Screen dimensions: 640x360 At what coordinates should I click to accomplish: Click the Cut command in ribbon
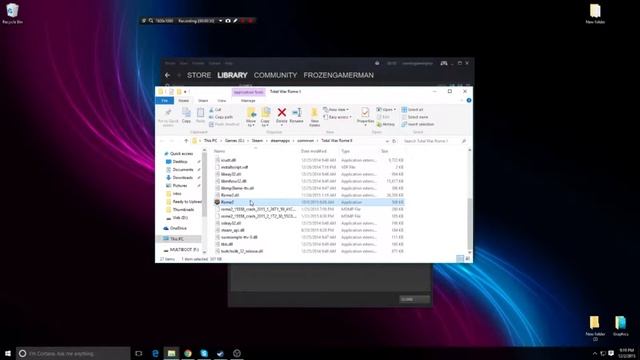(x=215, y=110)
